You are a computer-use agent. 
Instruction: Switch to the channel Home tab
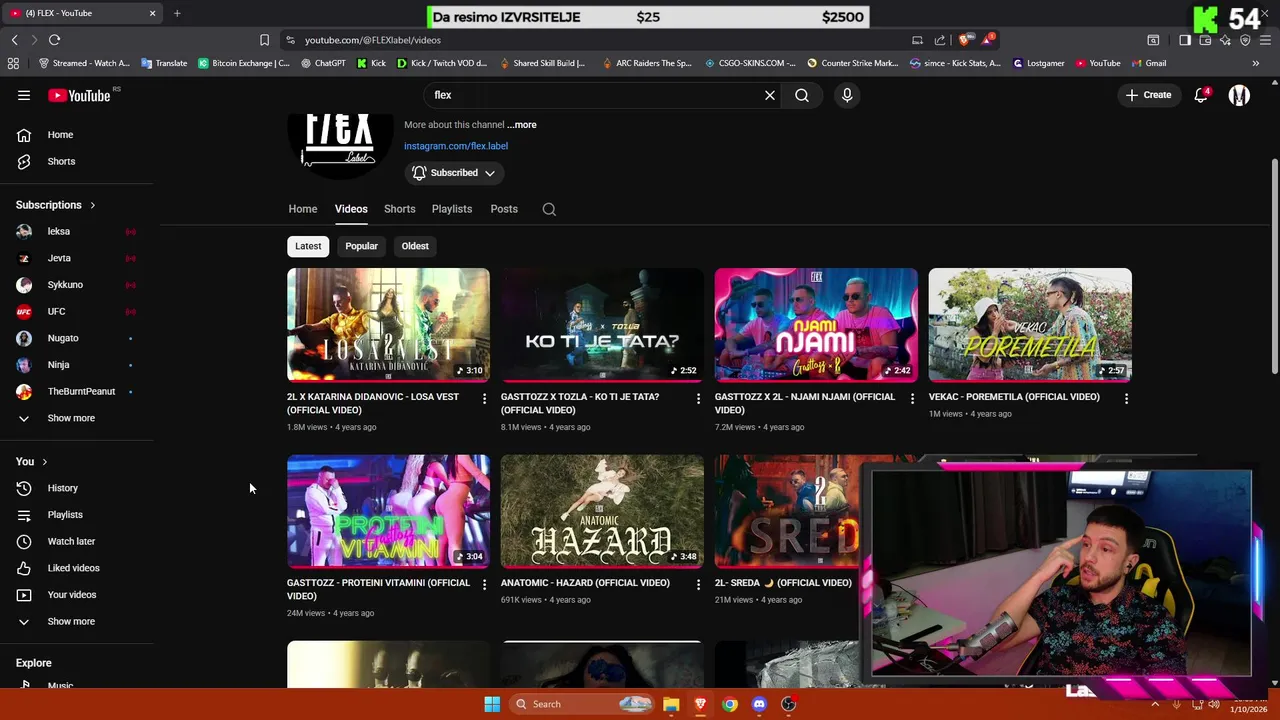click(x=303, y=209)
